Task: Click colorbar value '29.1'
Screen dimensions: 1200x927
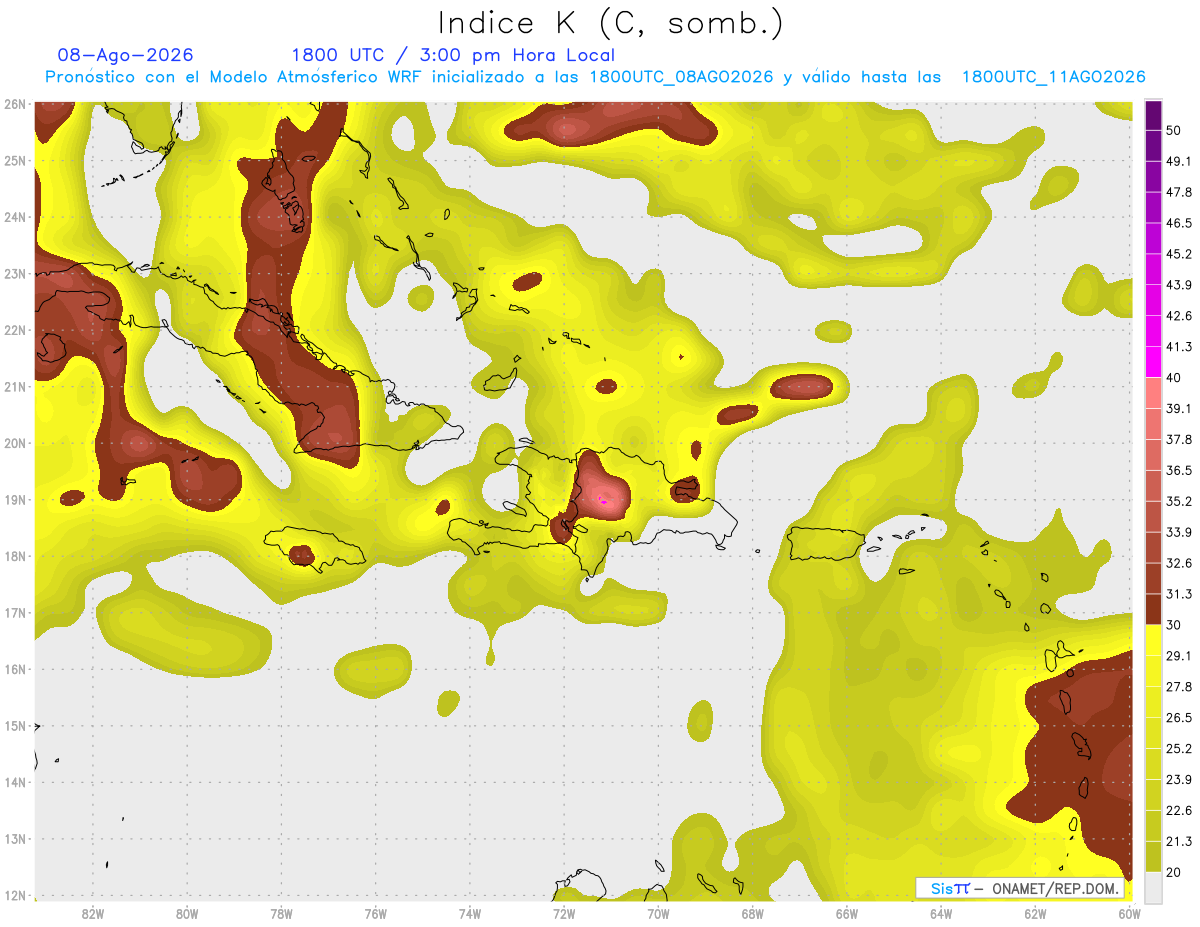Action: tap(1178, 656)
